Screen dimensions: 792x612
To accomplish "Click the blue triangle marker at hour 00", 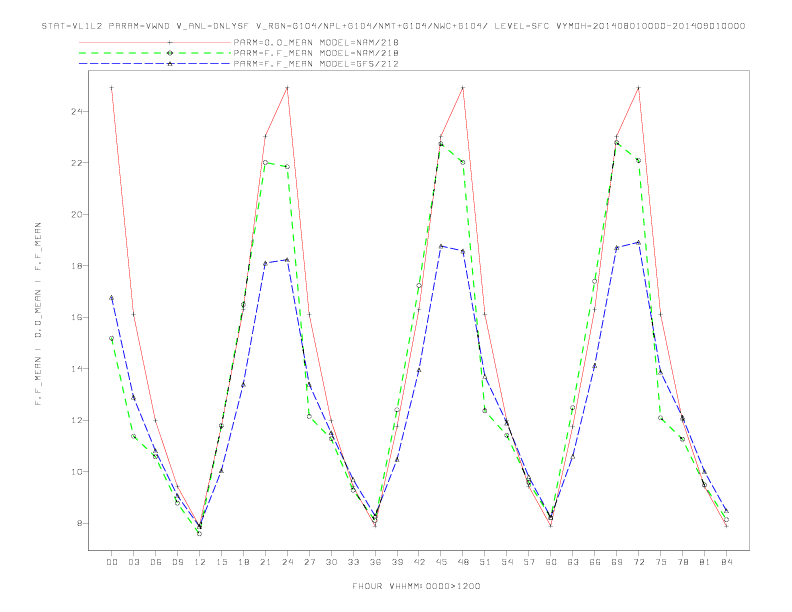I will 112,297.
